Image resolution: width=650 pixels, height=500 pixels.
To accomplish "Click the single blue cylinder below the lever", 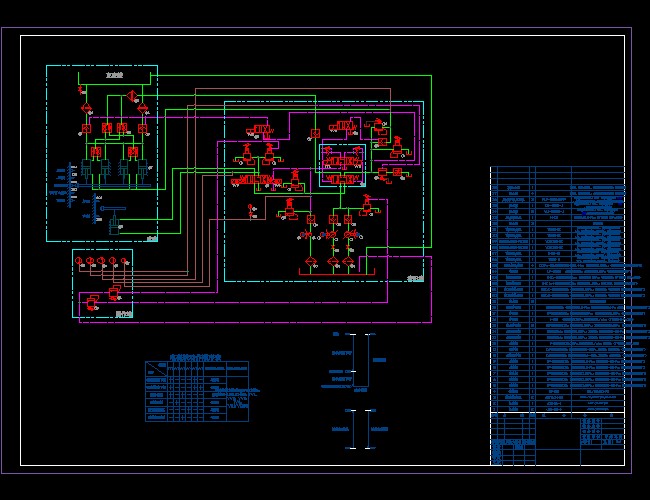I will coord(114,226).
